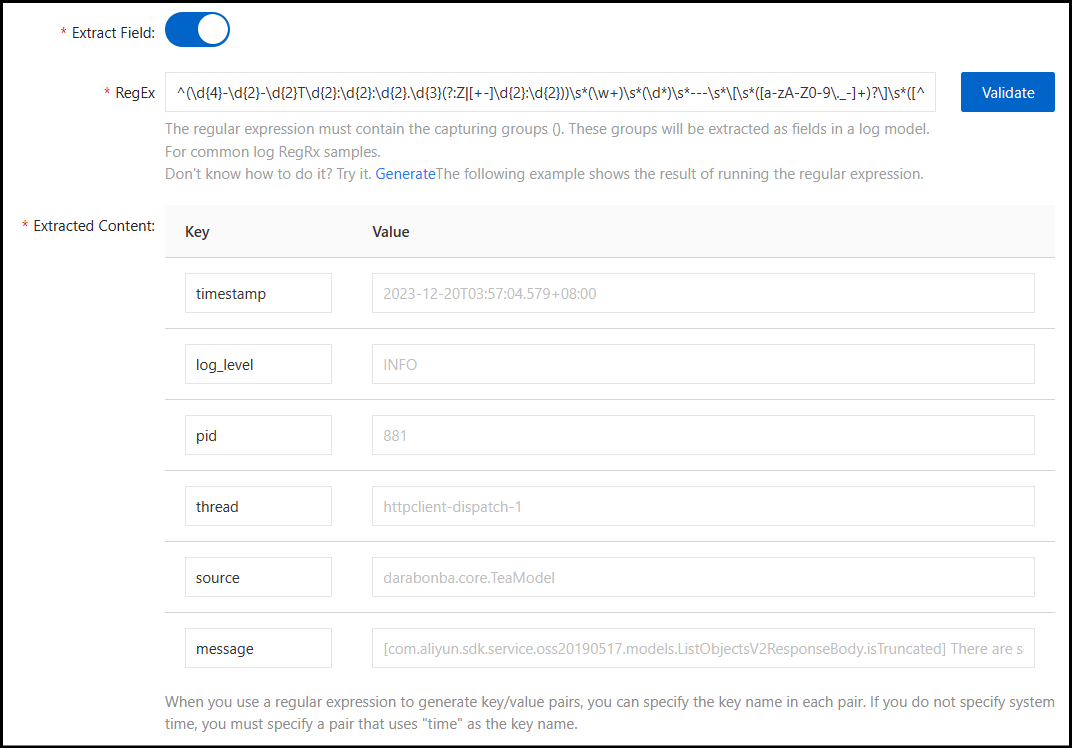The height and width of the screenshot is (748, 1072).
Task: Click the INFO value field
Action: (x=703, y=365)
